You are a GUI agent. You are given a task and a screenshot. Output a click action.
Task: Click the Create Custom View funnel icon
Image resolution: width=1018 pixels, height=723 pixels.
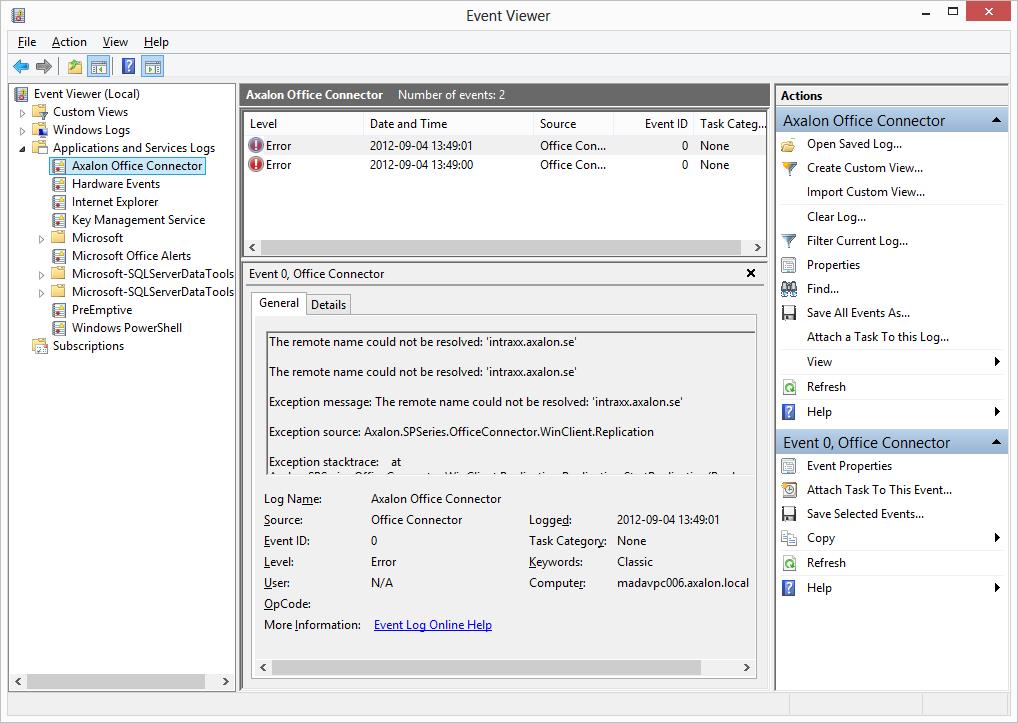(789, 169)
